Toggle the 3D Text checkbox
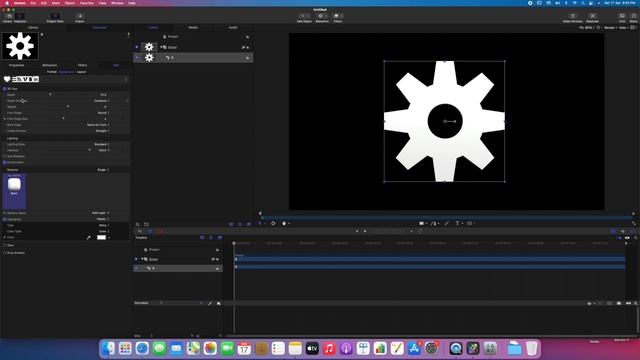640x360 pixels. [x=5, y=89]
